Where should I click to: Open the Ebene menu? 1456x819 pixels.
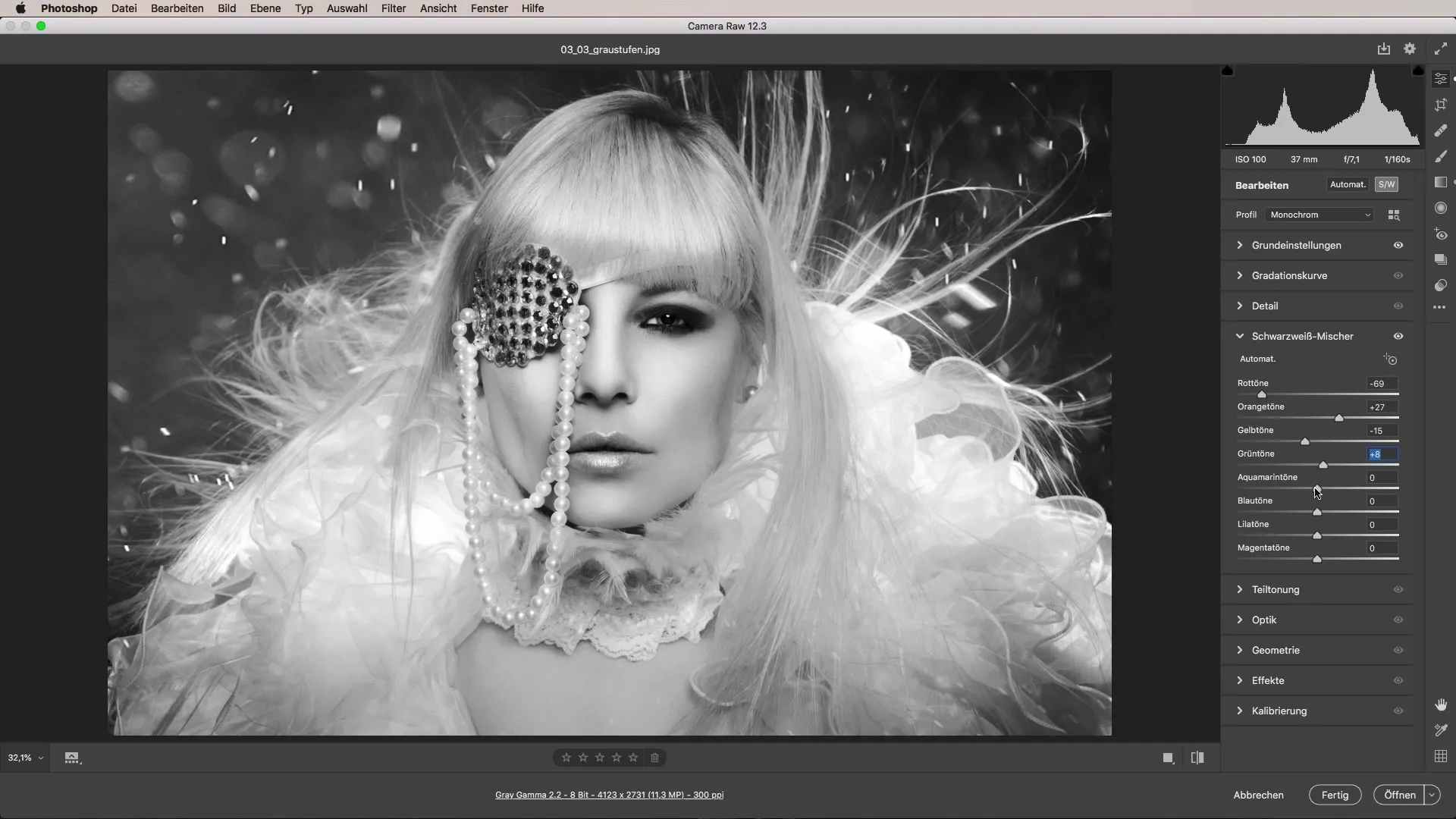pyautogui.click(x=265, y=8)
